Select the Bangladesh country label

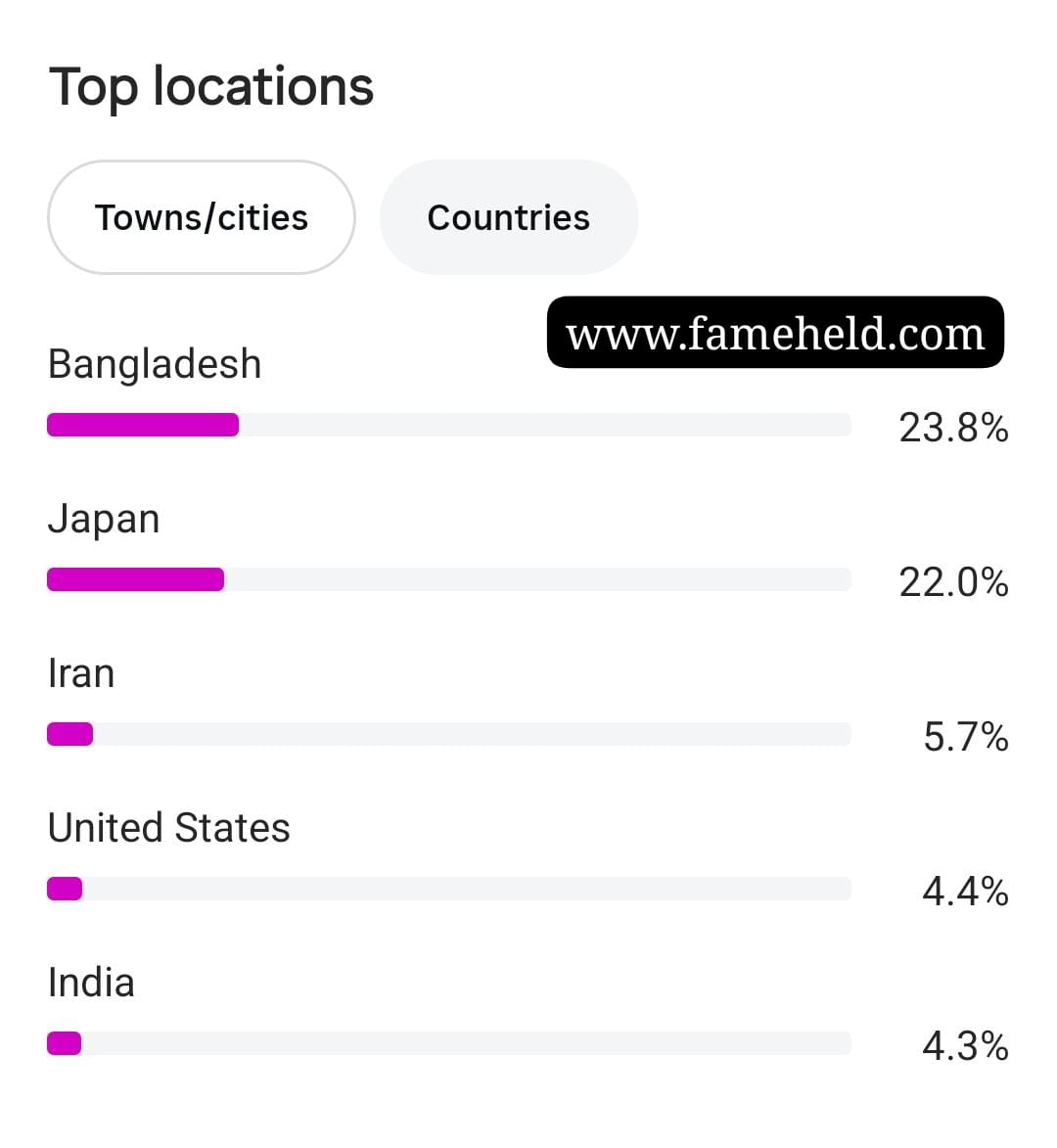pyautogui.click(x=155, y=364)
